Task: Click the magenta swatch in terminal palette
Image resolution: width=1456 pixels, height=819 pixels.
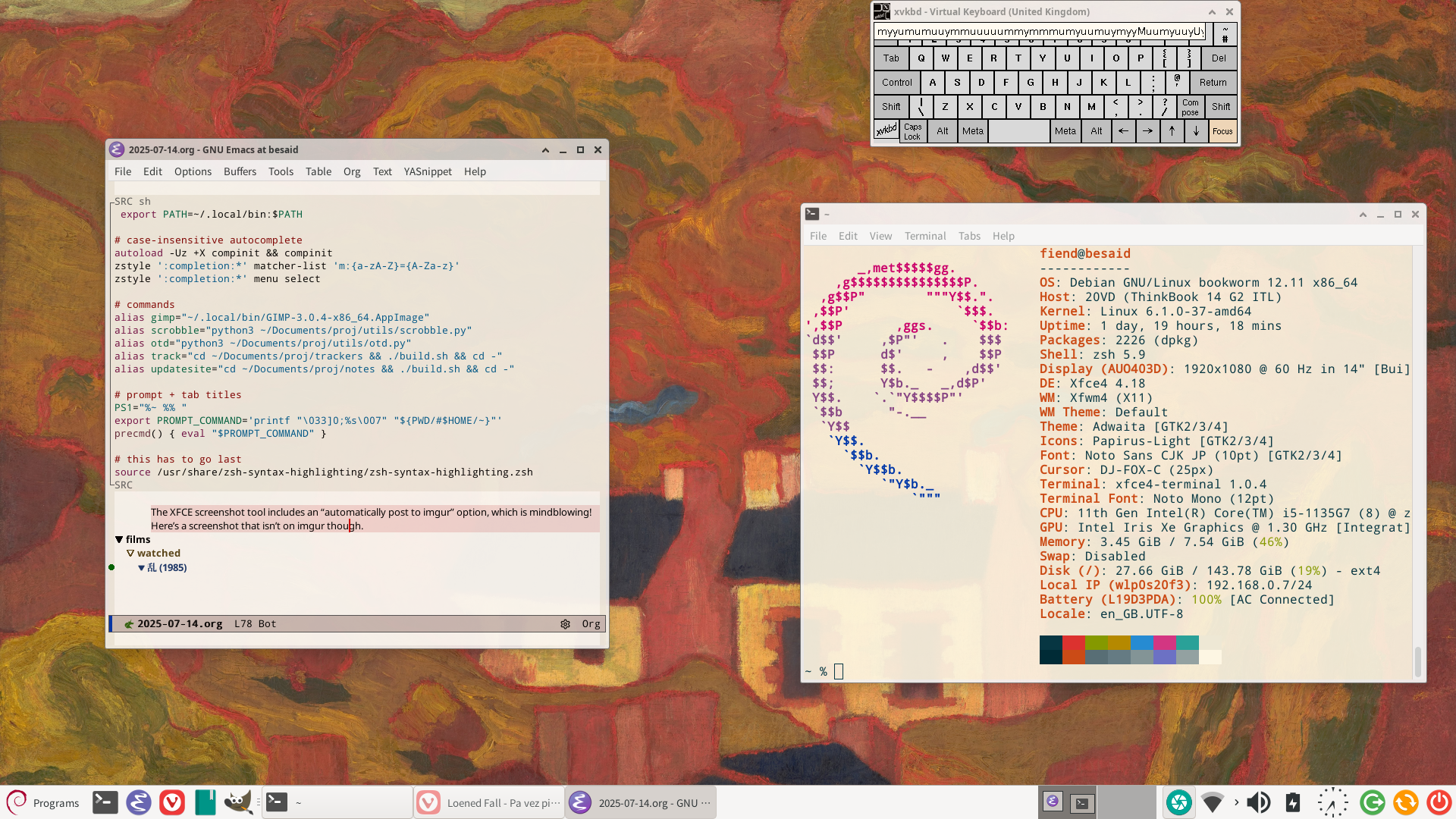Action: point(1165,643)
